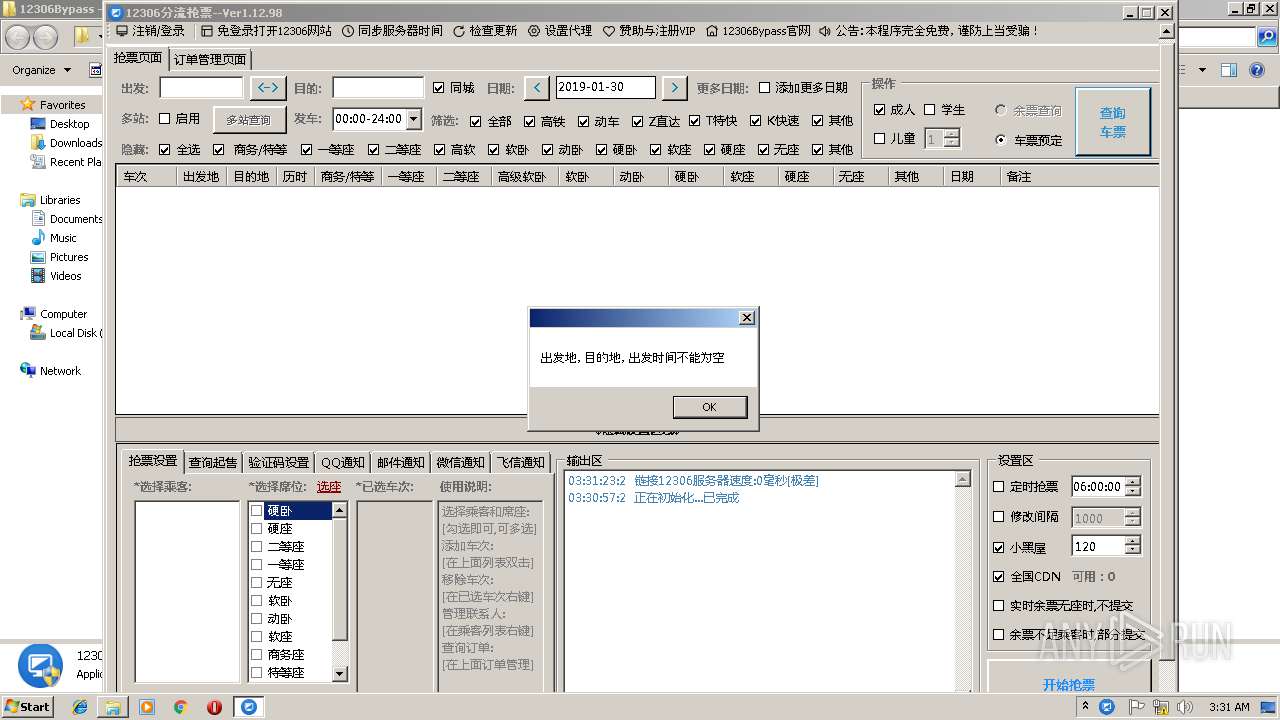Image resolution: width=1280 pixels, height=720 pixels.
Task: Open Downloads in Explorer sidebar
Action: pos(66,143)
